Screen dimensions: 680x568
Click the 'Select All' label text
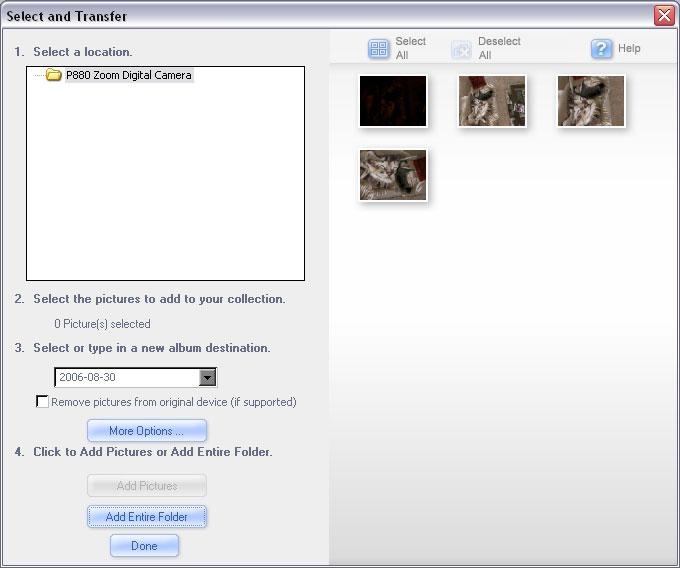point(410,48)
